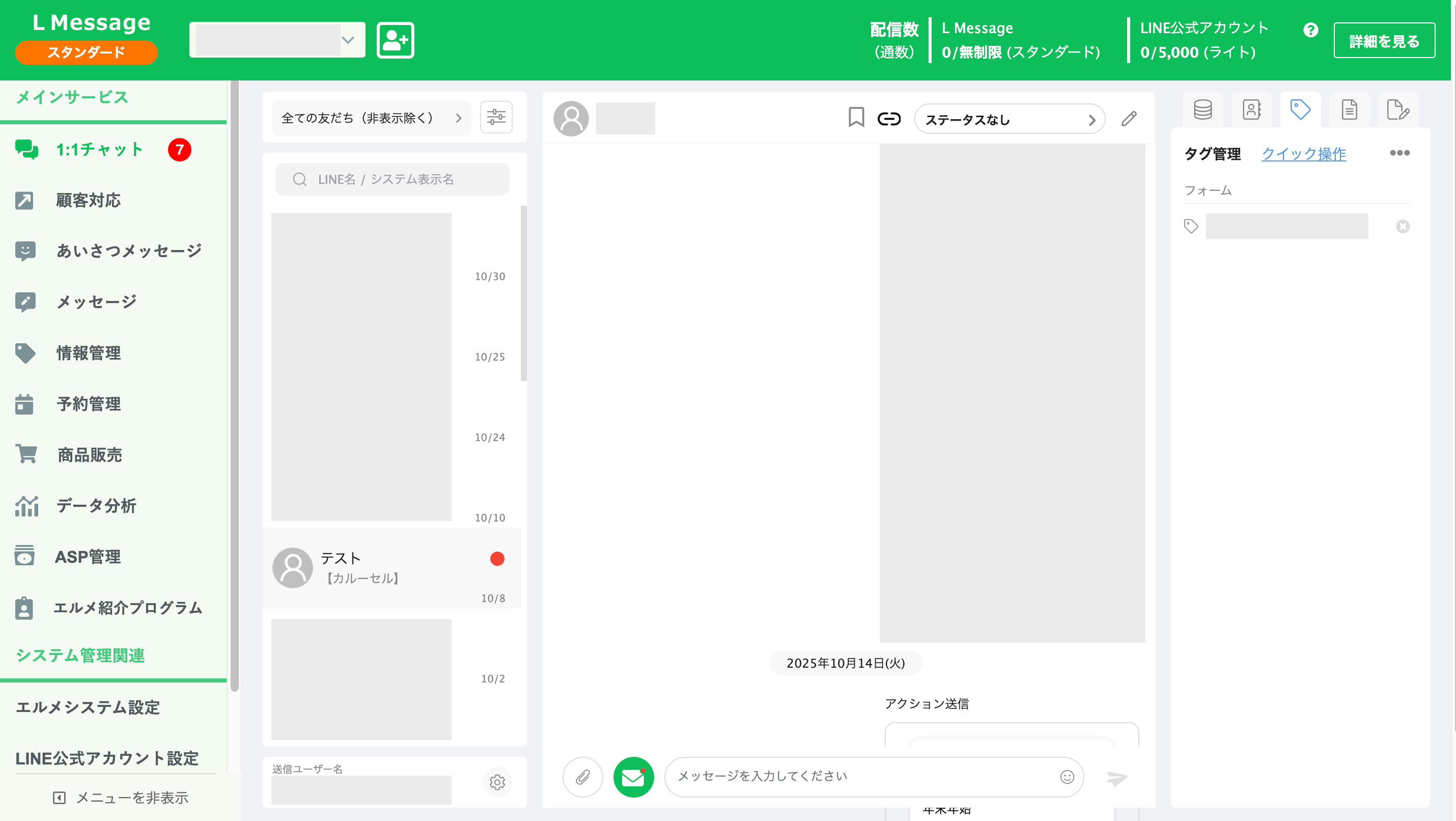Open the friend list filter settings icon
The width and height of the screenshot is (1456, 821).
pyautogui.click(x=496, y=118)
